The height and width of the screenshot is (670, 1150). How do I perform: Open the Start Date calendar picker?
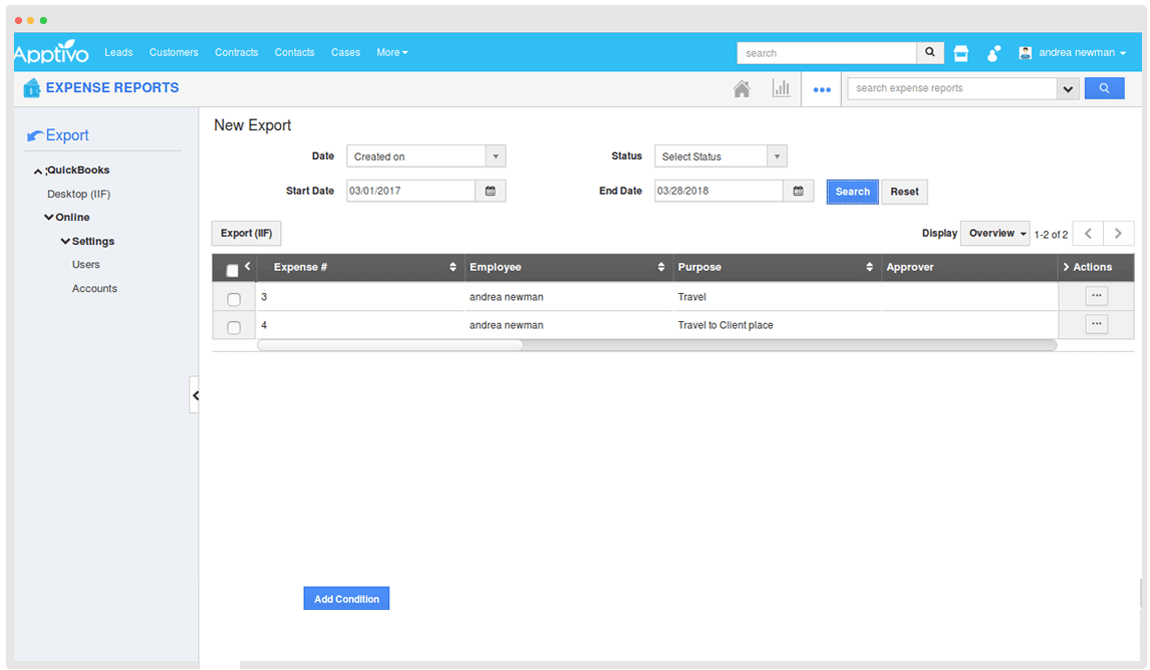point(490,191)
